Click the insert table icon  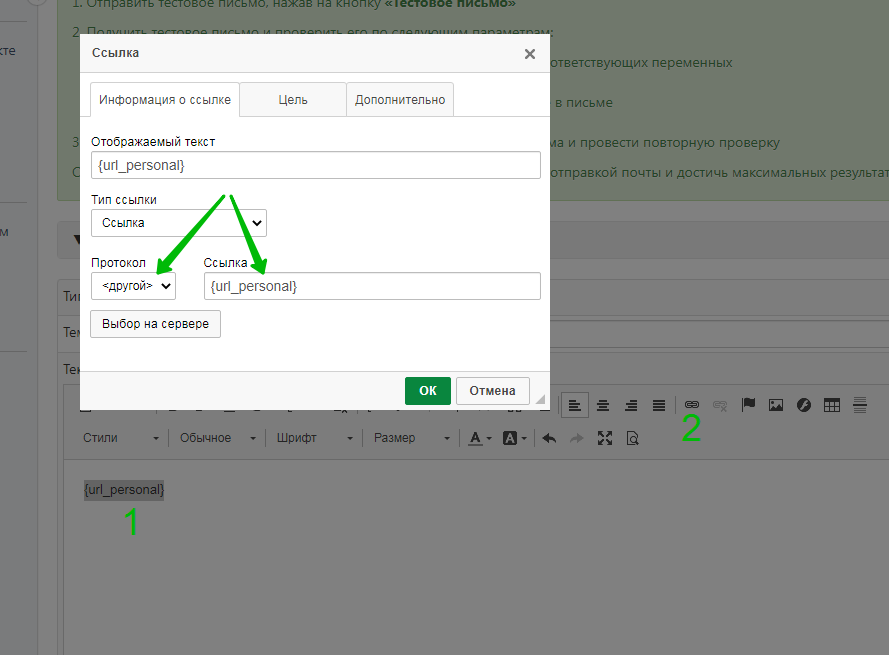831,405
